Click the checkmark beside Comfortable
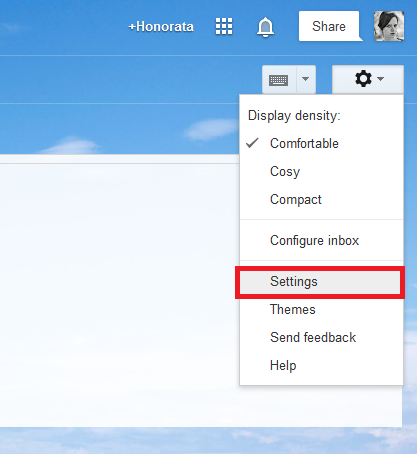417x454 pixels. [x=252, y=143]
